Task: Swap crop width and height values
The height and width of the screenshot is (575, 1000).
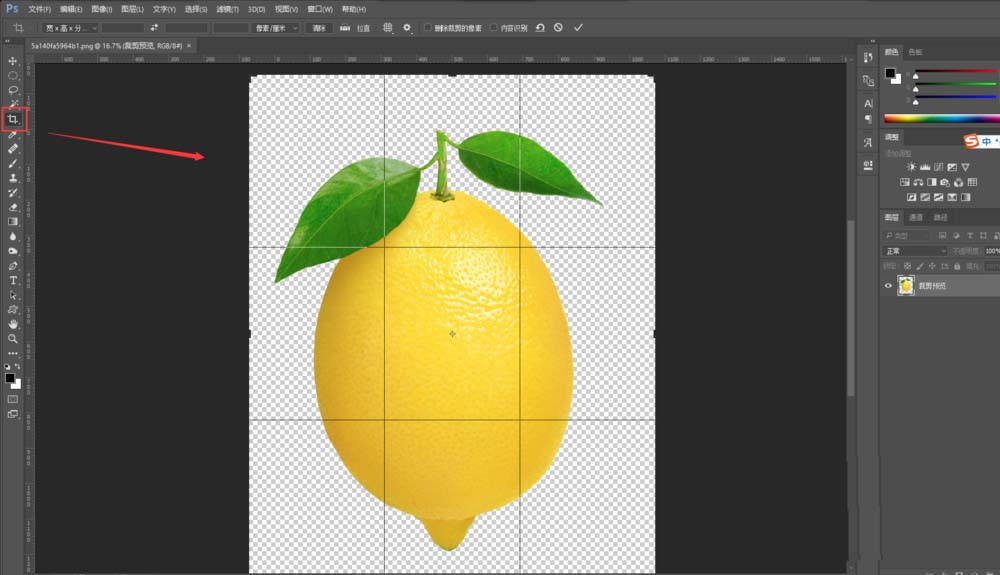Action: click(x=154, y=28)
